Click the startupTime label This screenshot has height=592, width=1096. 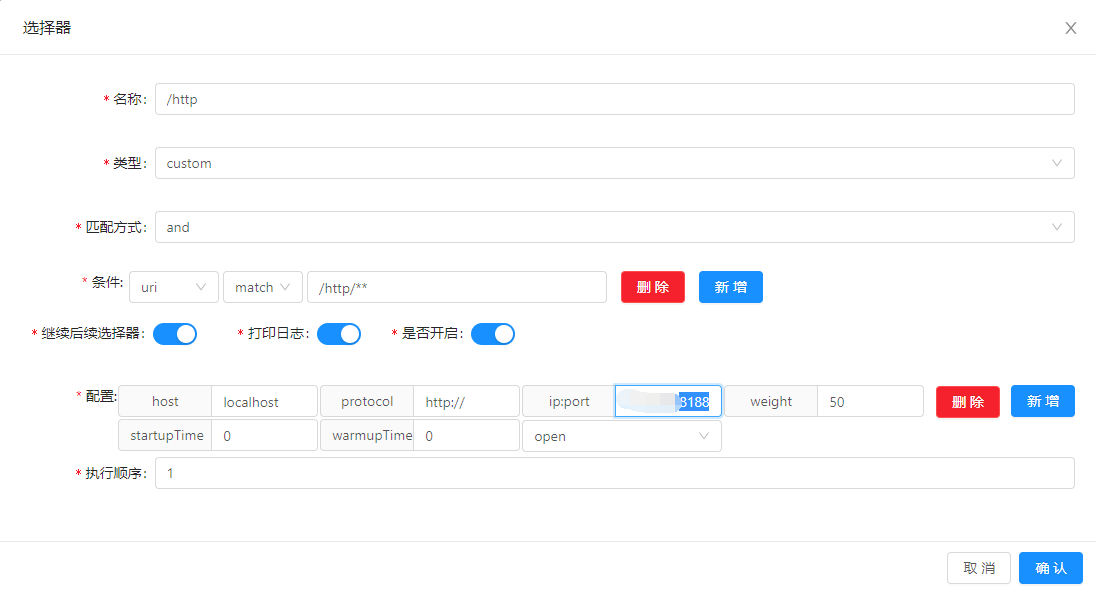coord(166,435)
